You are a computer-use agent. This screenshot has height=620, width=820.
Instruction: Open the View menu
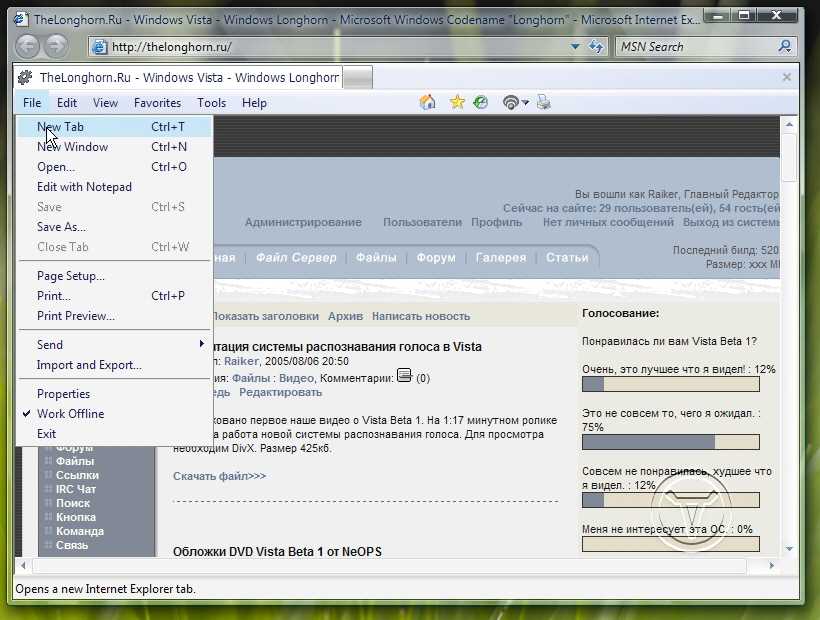pos(105,103)
